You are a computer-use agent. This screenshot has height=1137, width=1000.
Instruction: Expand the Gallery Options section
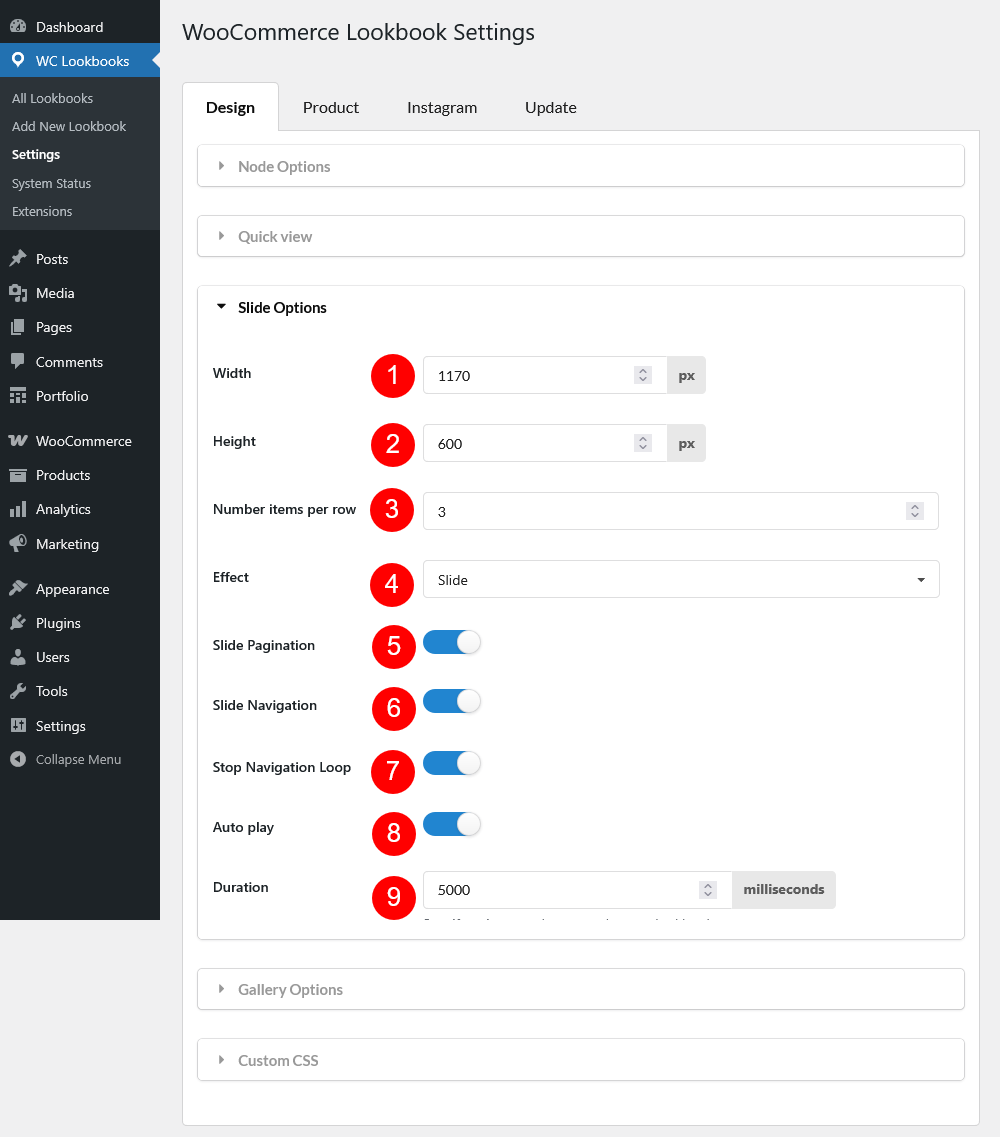pos(580,989)
